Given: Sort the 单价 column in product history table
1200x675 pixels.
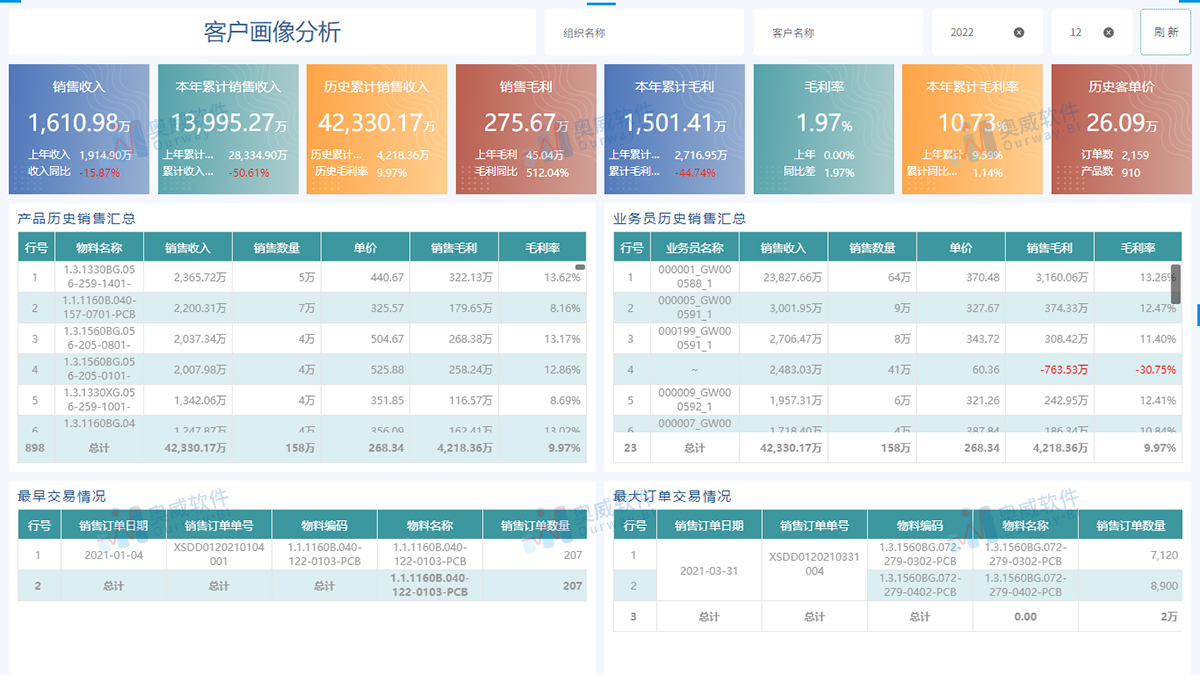Looking at the screenshot, I should (364, 246).
